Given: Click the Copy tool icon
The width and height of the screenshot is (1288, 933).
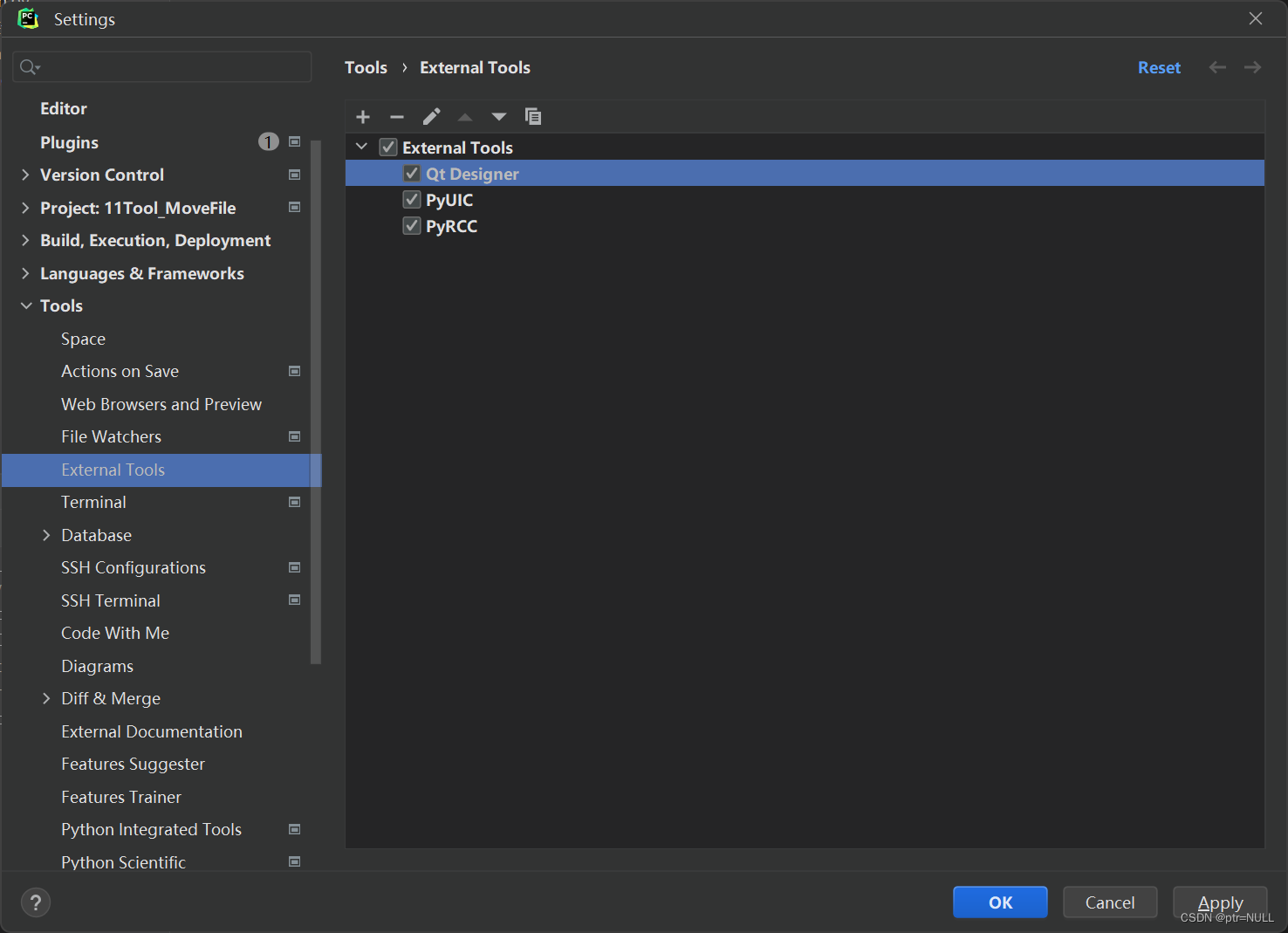Looking at the screenshot, I should (x=532, y=116).
